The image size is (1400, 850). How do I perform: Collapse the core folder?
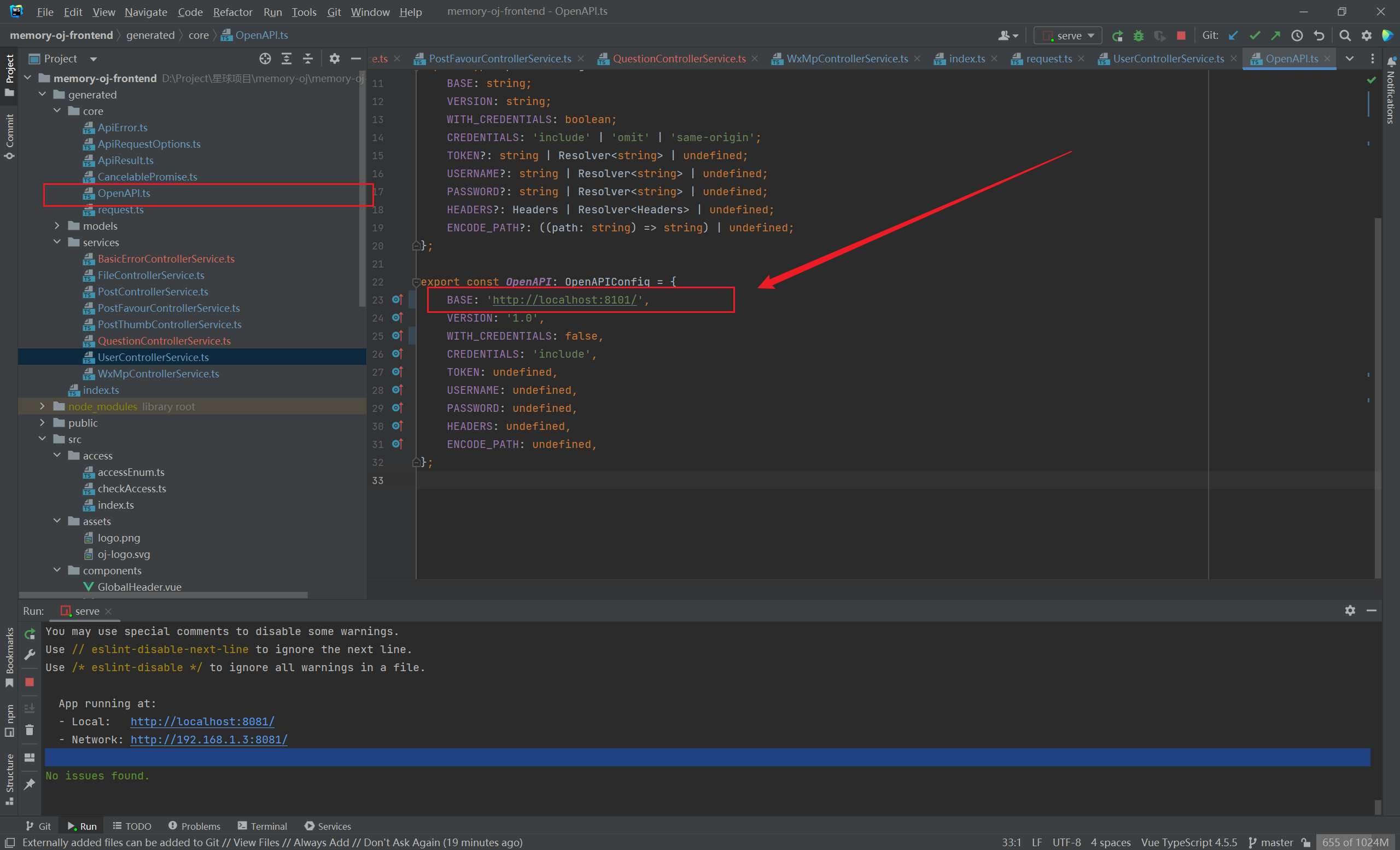[x=57, y=111]
